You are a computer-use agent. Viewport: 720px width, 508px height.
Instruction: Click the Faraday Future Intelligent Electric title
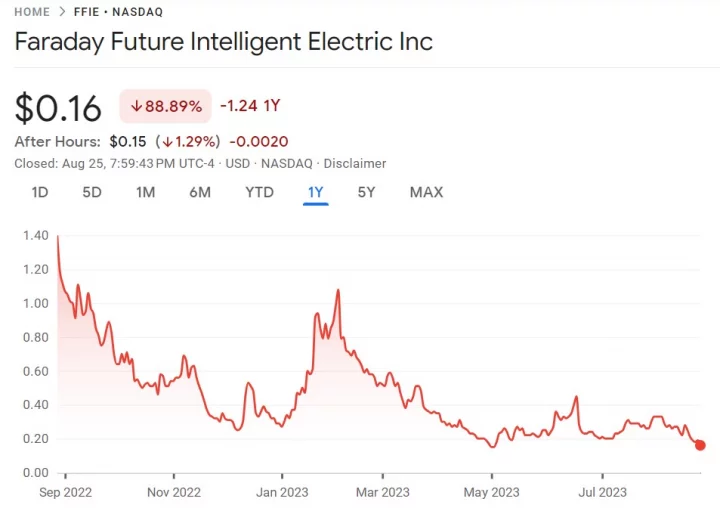tap(223, 43)
